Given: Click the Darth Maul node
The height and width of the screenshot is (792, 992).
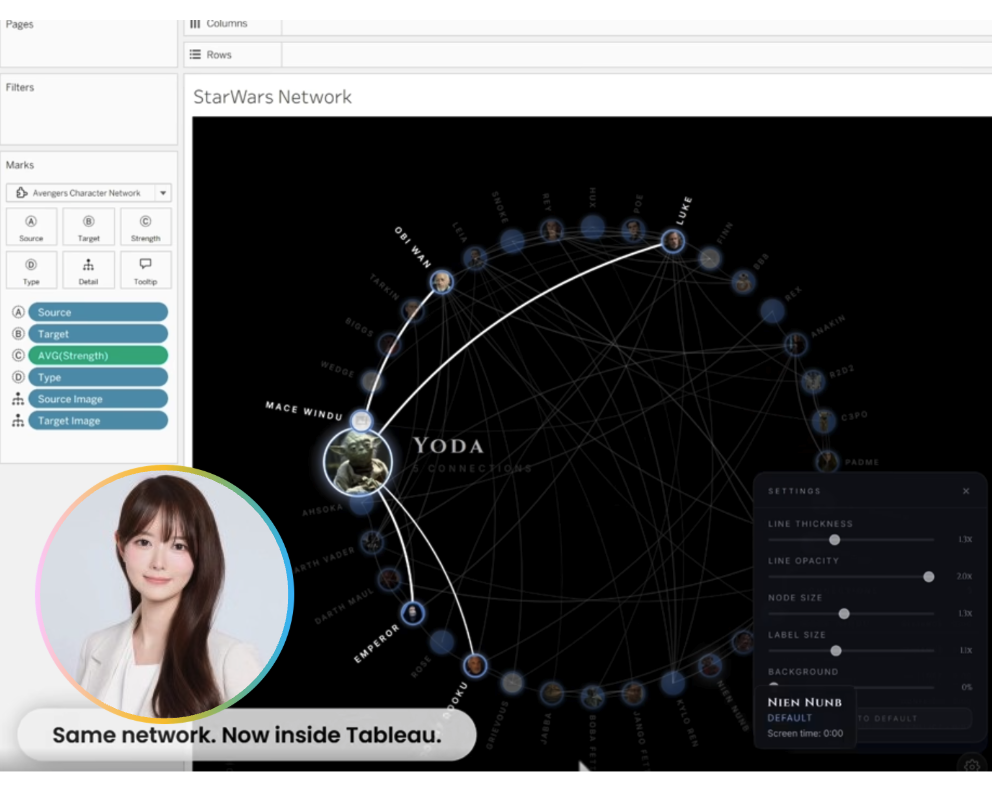Looking at the screenshot, I should point(388,578).
